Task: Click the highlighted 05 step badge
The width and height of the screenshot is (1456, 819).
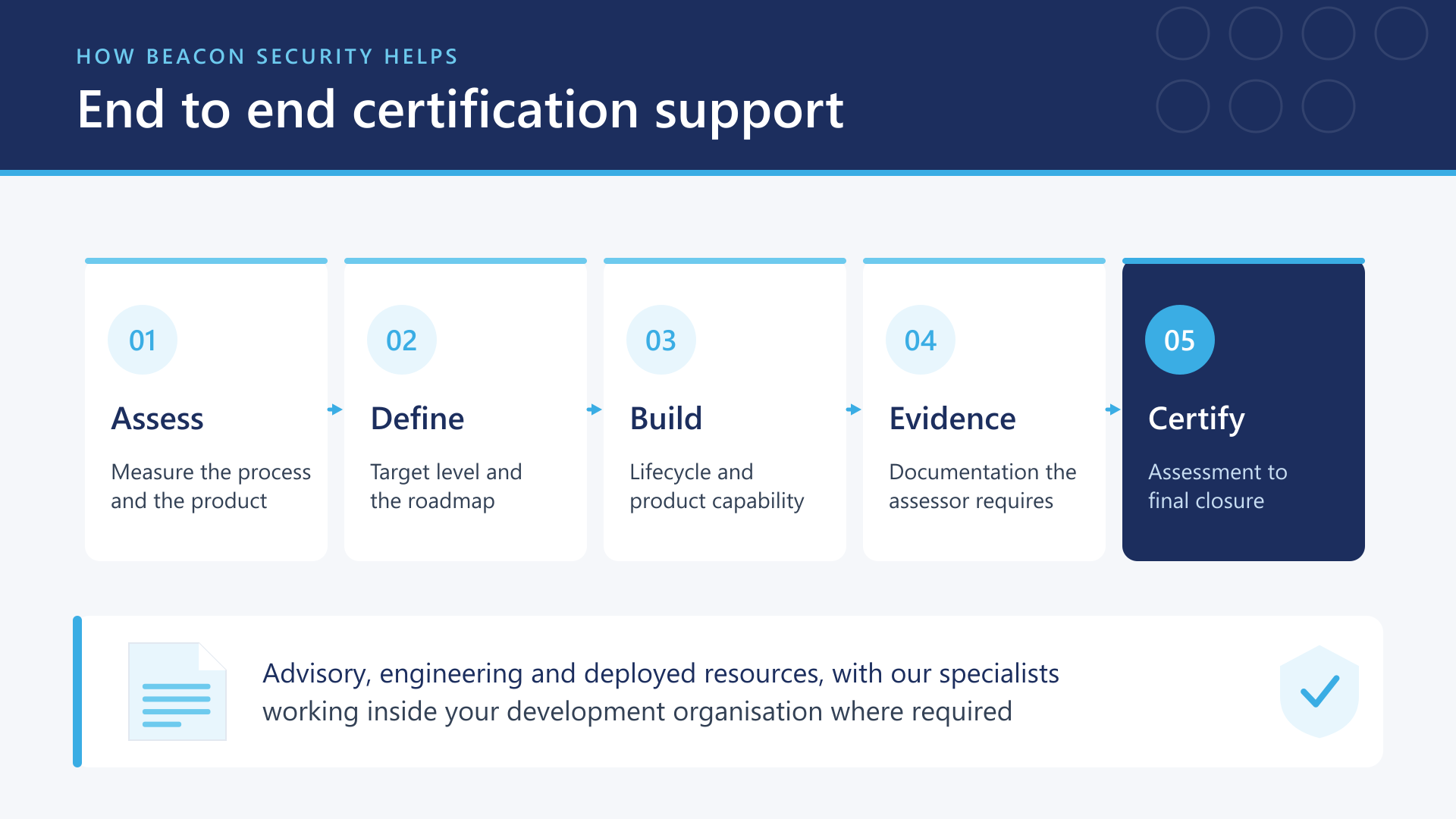Action: pyautogui.click(x=1180, y=340)
